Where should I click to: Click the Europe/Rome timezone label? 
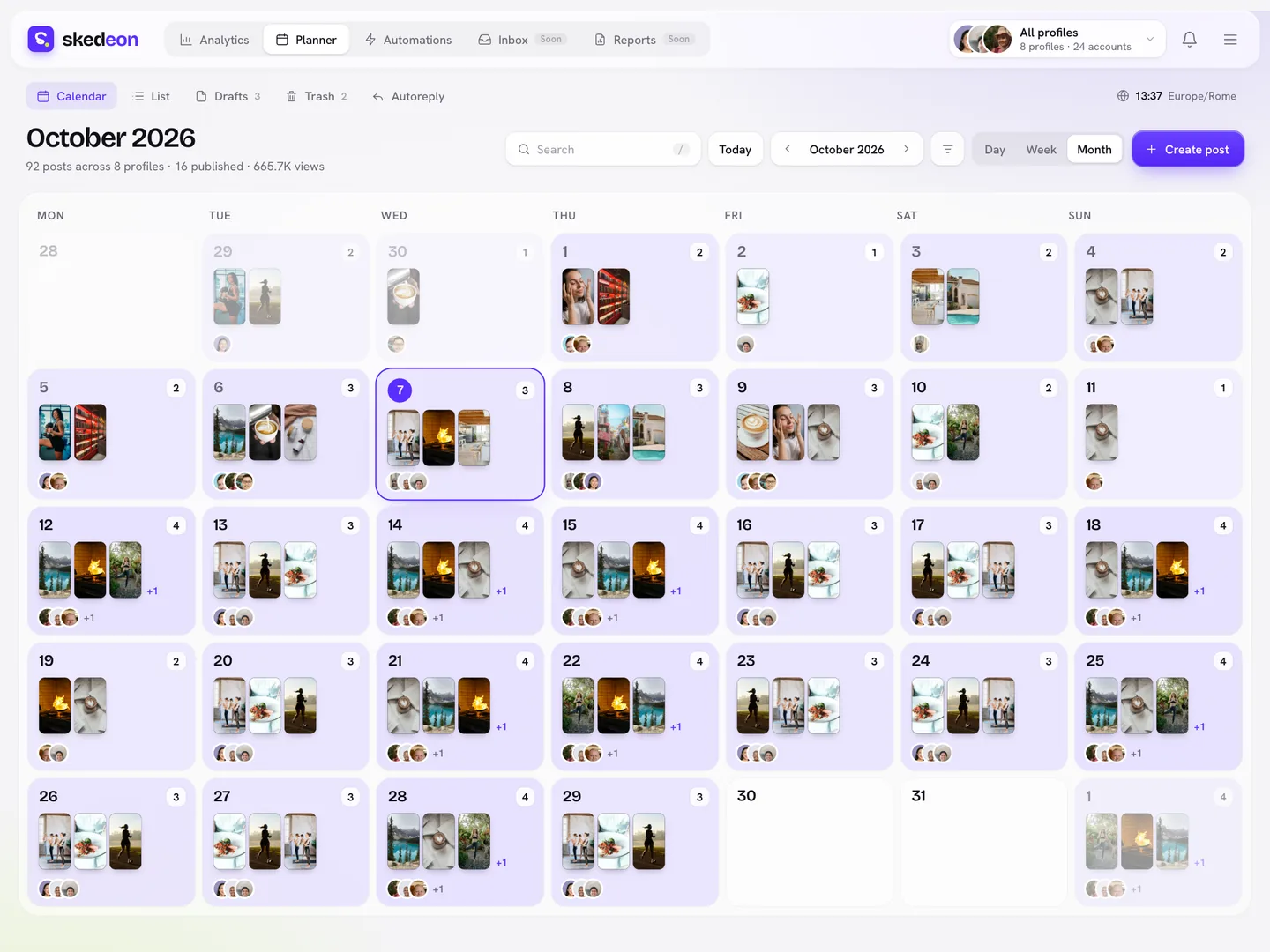pyautogui.click(x=1202, y=96)
